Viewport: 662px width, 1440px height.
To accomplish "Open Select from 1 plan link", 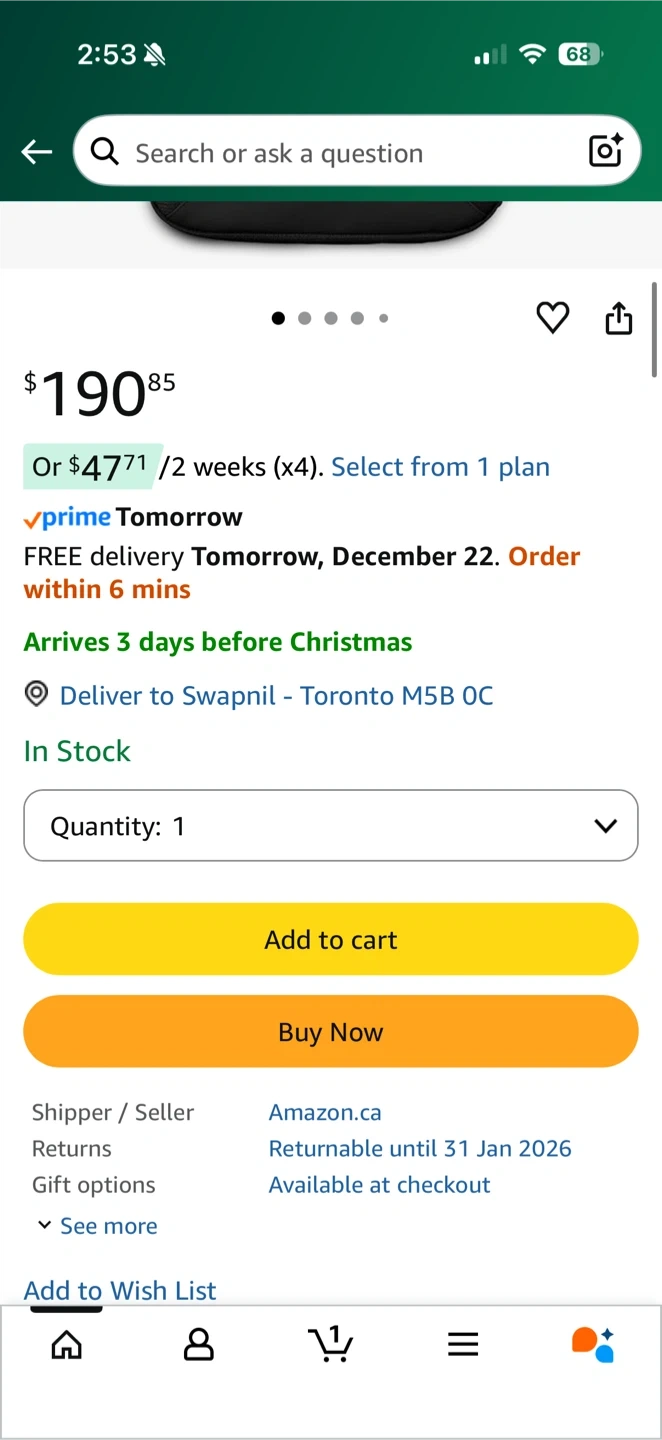I will 440,467.
